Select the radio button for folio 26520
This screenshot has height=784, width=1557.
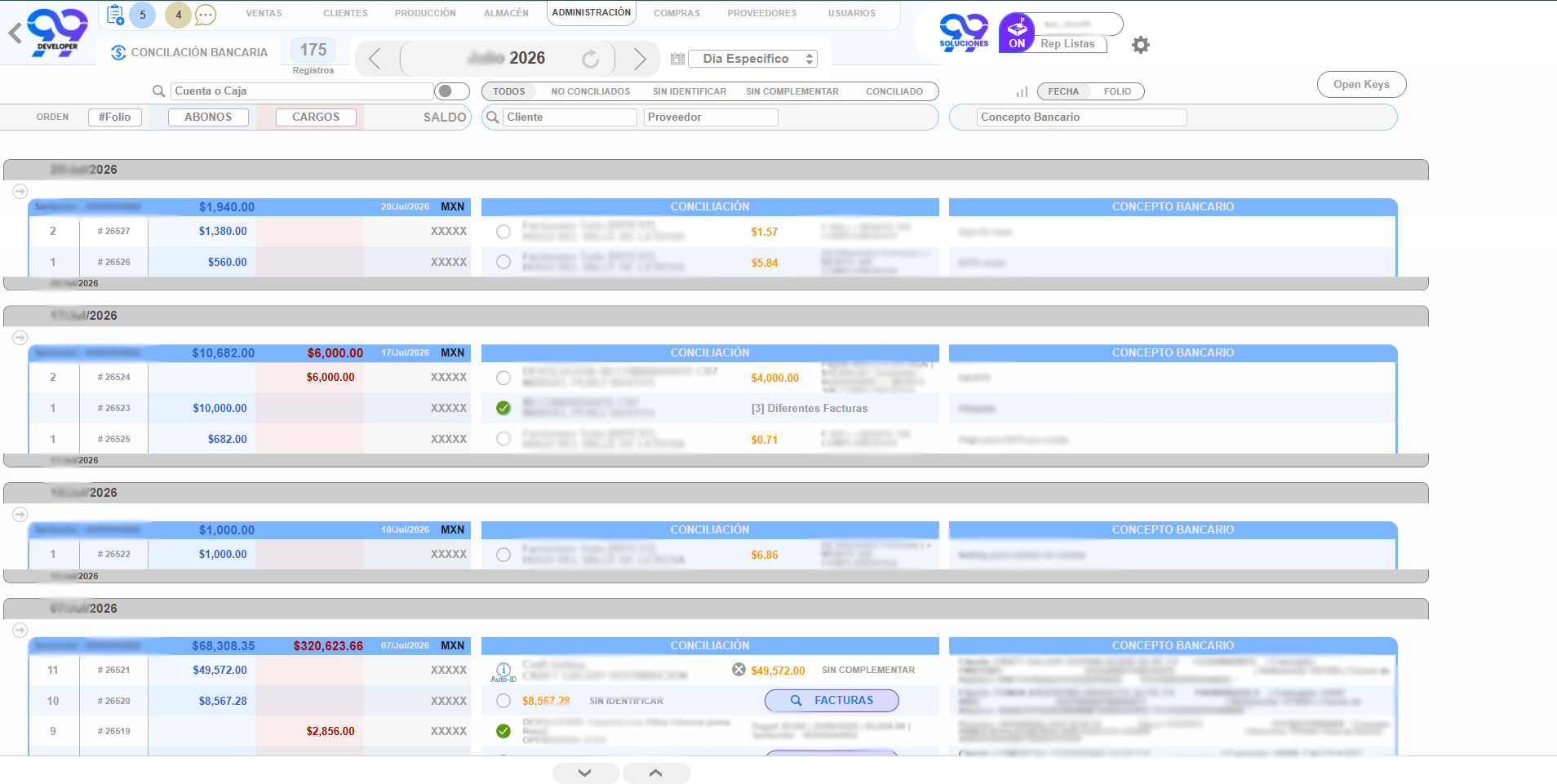coord(503,701)
